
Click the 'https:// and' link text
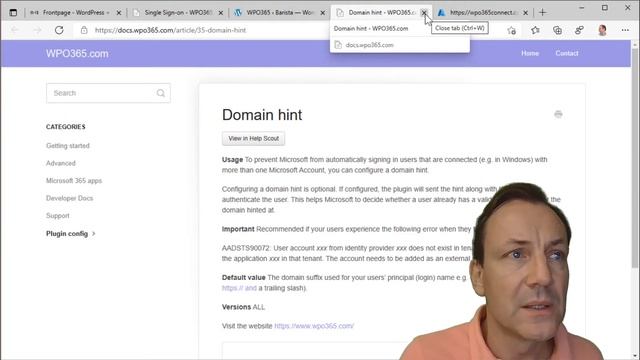coord(239,288)
